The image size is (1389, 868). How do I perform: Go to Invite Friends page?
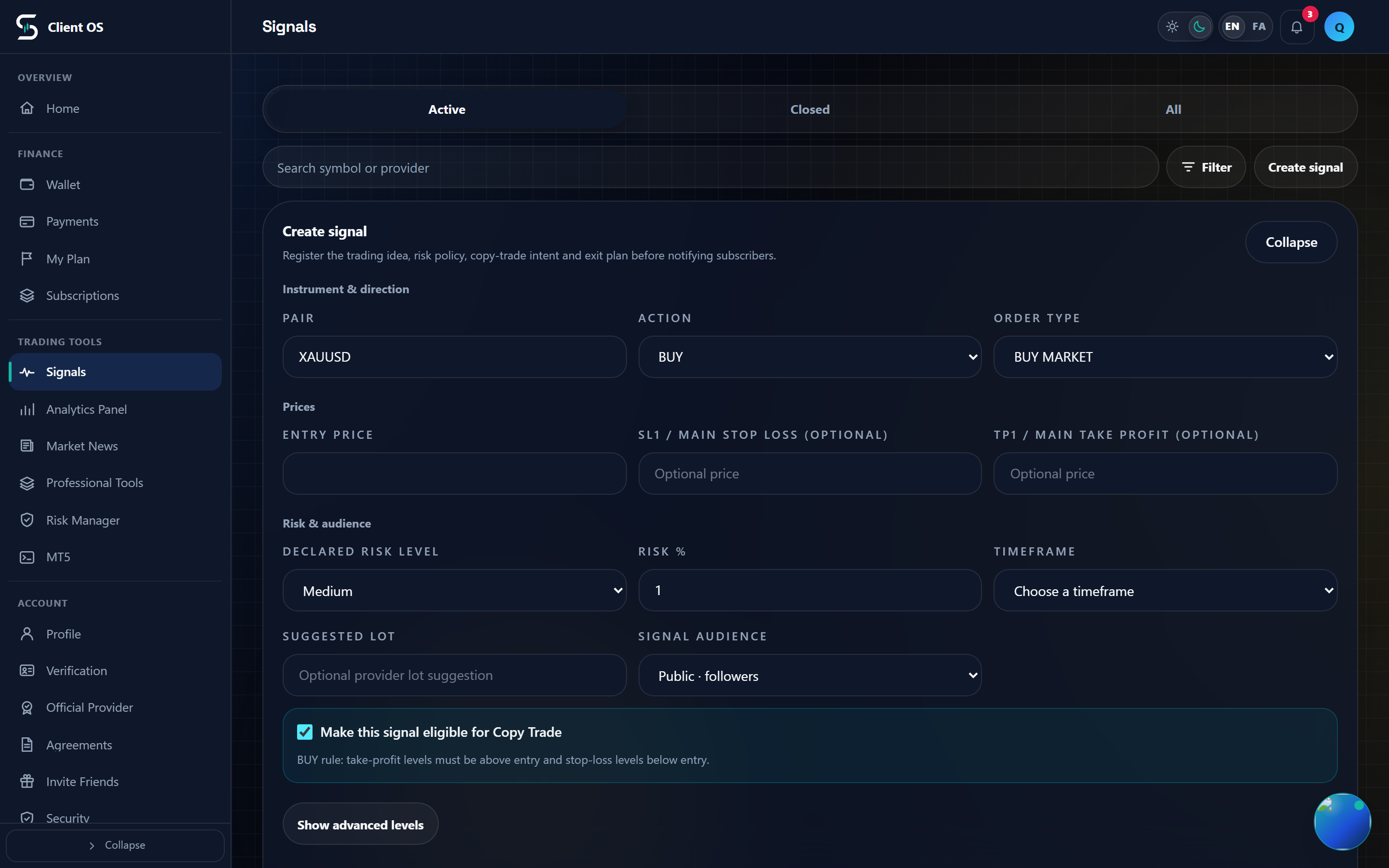[115, 781]
